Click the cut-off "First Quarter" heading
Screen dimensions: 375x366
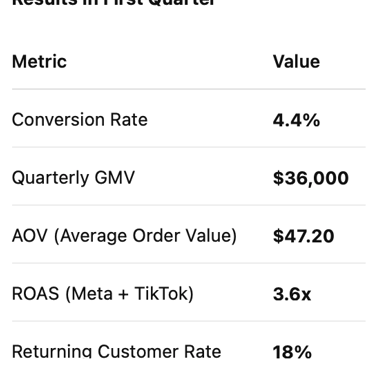159,3
